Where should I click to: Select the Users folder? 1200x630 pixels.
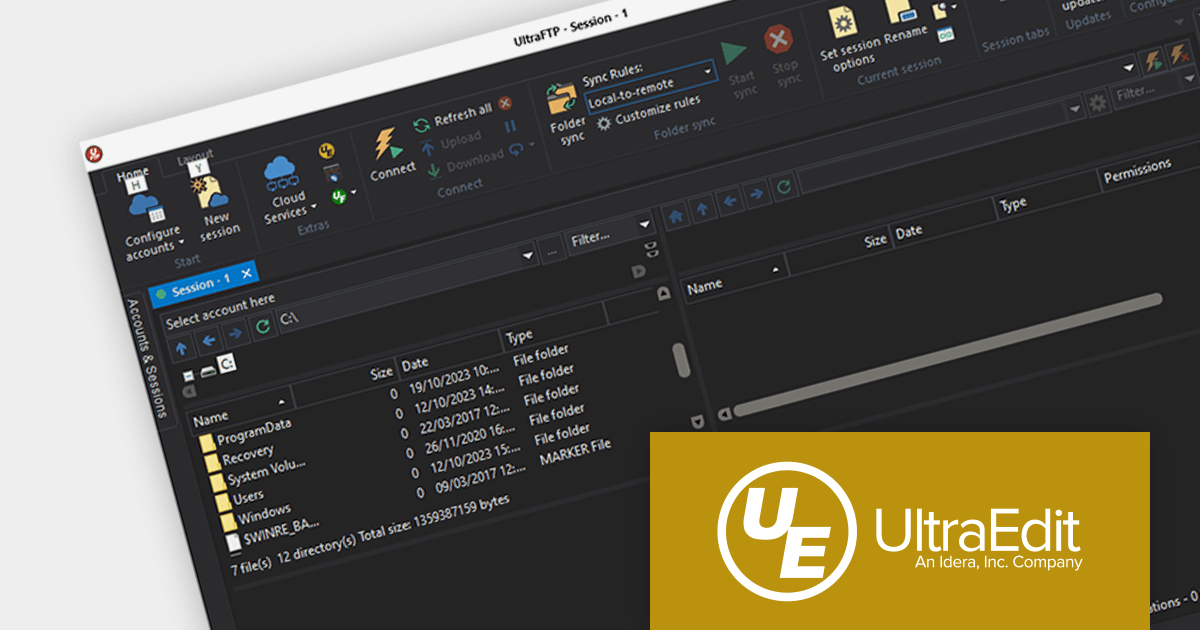click(241, 498)
